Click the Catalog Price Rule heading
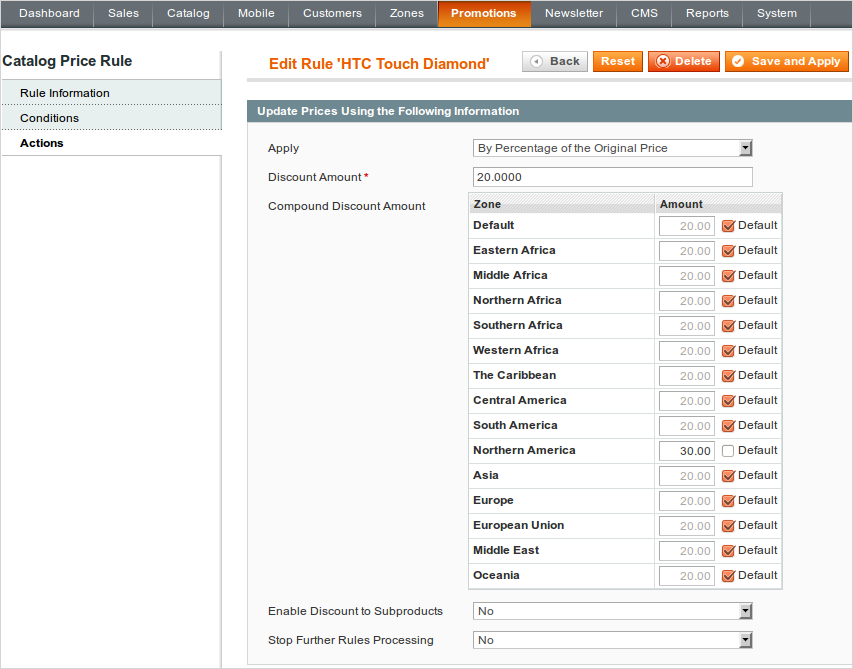 pos(67,61)
